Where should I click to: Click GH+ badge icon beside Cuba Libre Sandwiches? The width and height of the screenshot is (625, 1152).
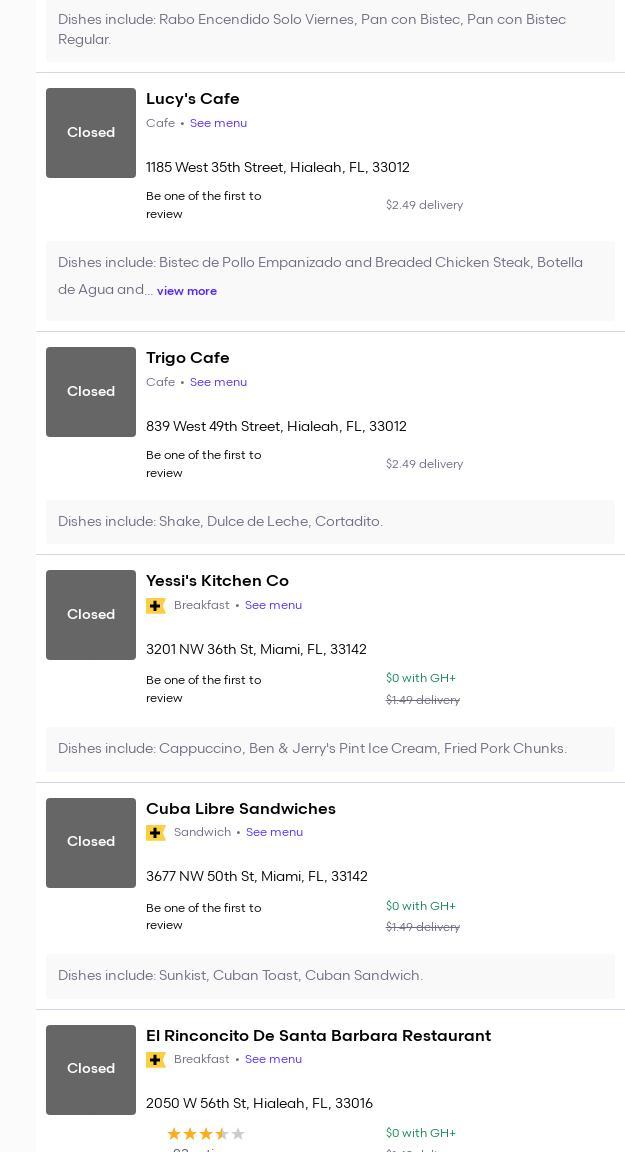pos(156,833)
